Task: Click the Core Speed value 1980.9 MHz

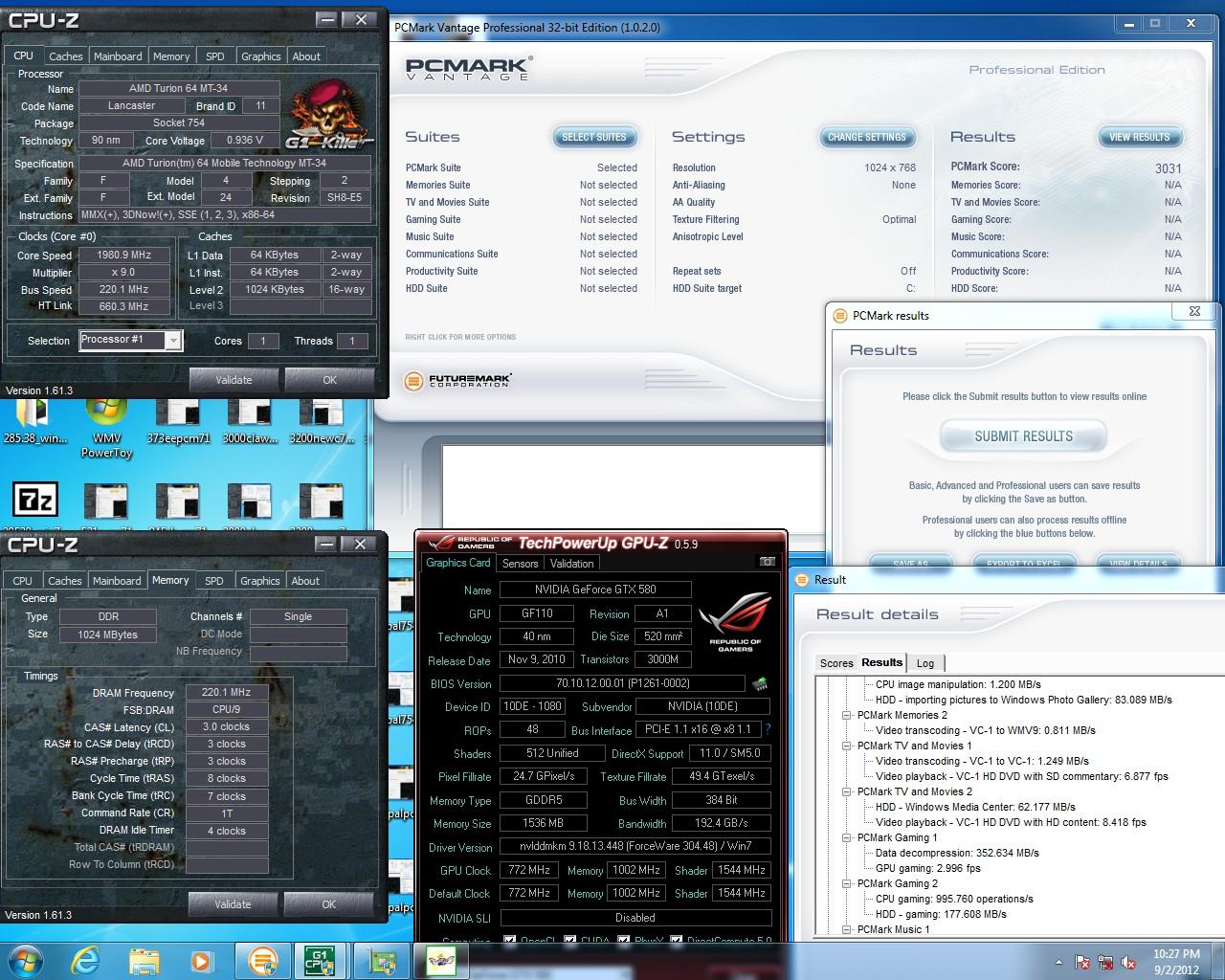Action: (124, 256)
